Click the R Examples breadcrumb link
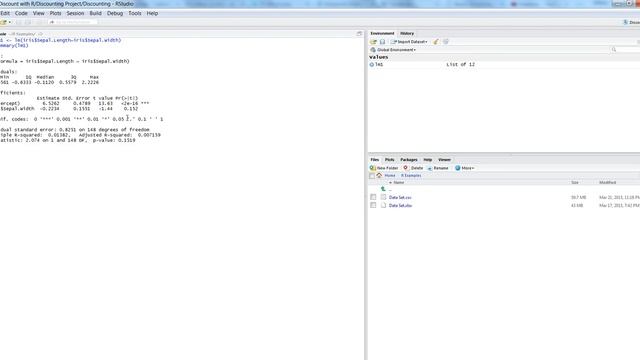640x360 pixels. pyautogui.click(x=411, y=176)
